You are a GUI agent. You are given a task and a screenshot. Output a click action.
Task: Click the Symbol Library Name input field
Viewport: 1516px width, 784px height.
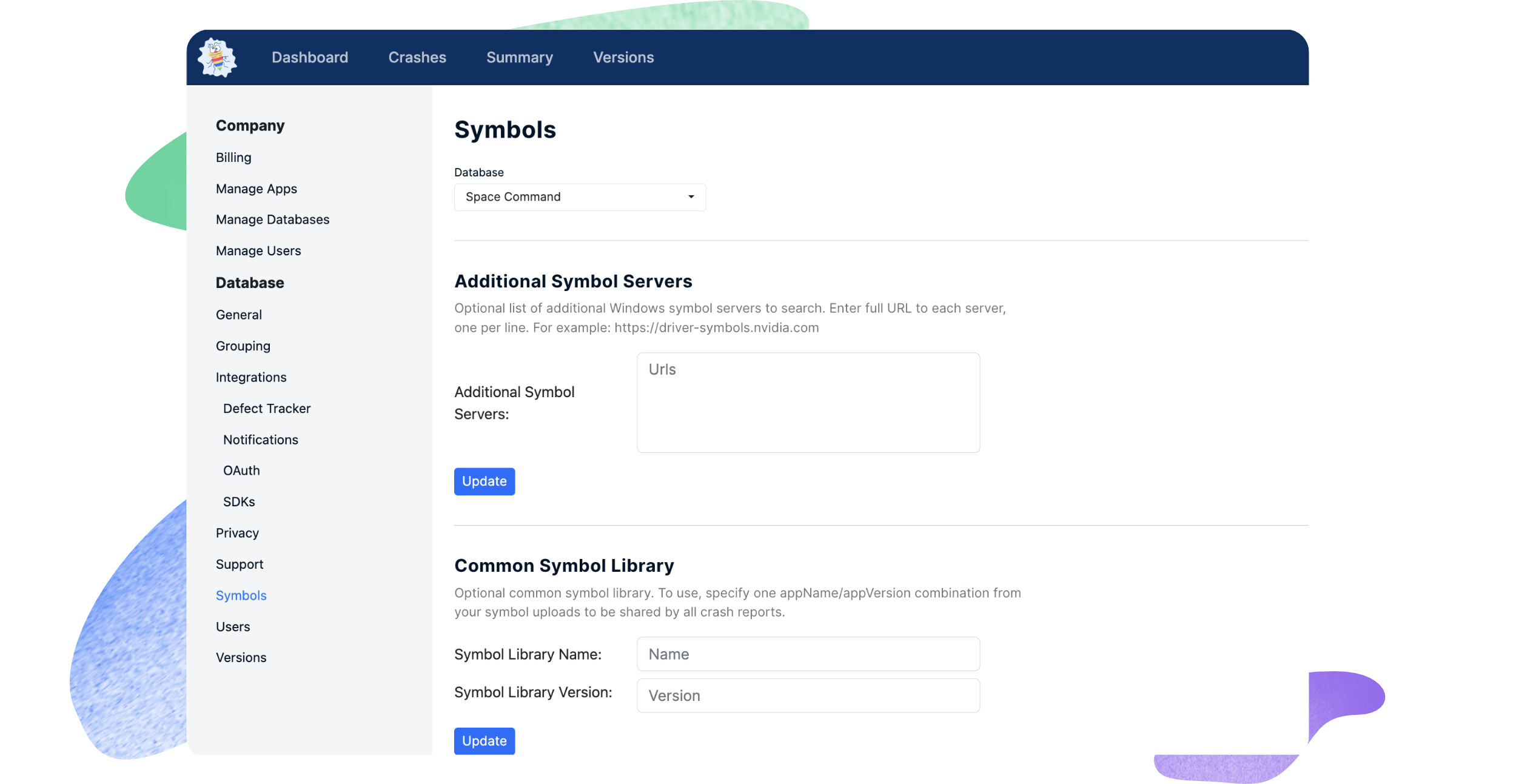pyautogui.click(x=808, y=654)
